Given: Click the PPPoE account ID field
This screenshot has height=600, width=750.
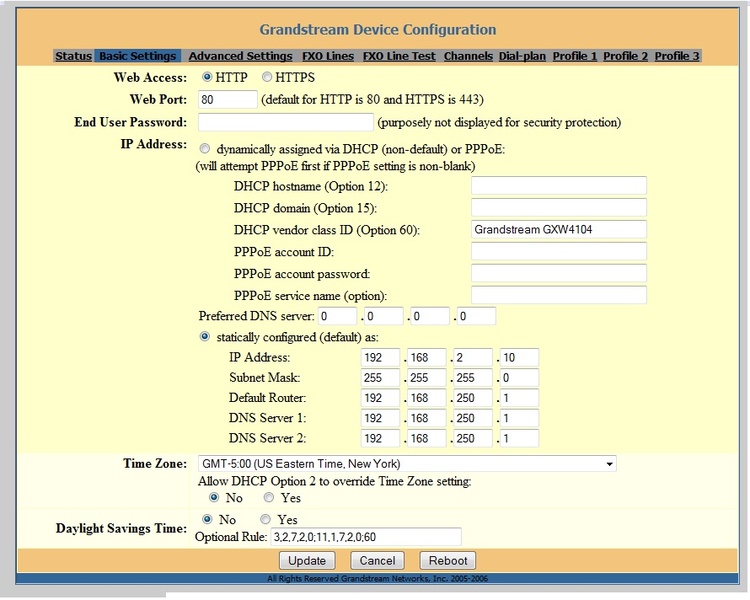Looking at the screenshot, I should 559,252.
